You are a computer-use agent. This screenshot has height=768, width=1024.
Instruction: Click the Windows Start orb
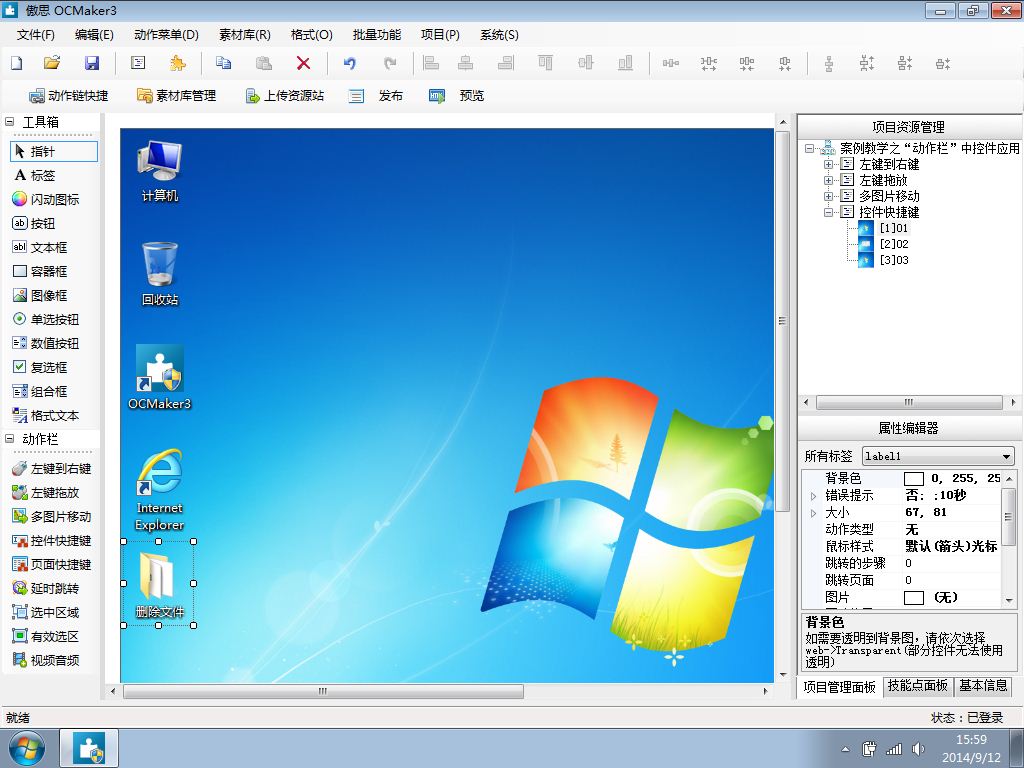[27, 748]
